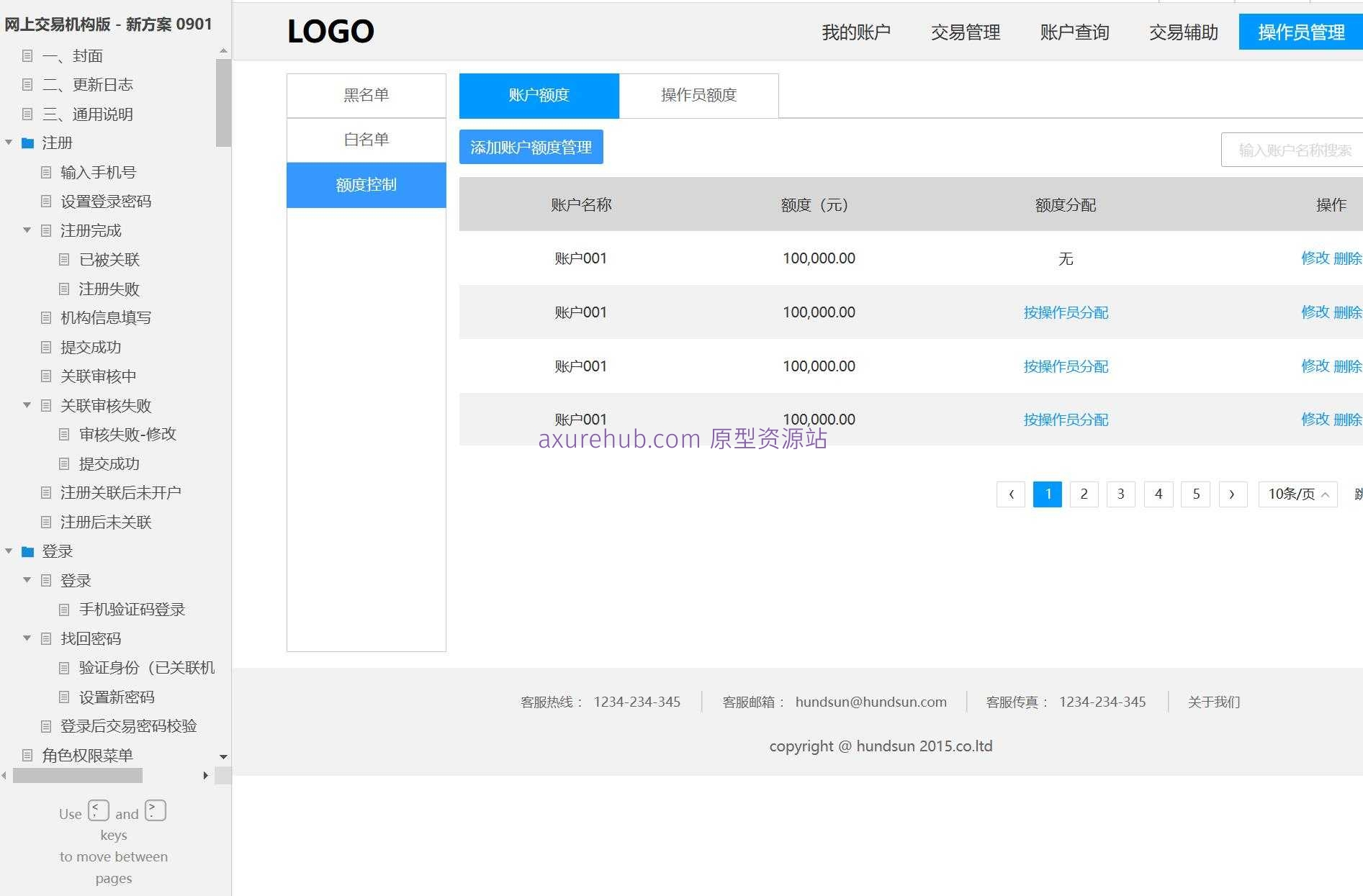The height and width of the screenshot is (896, 1363).
Task: Click the document icon beside 输入手机号
Action: tap(45, 172)
